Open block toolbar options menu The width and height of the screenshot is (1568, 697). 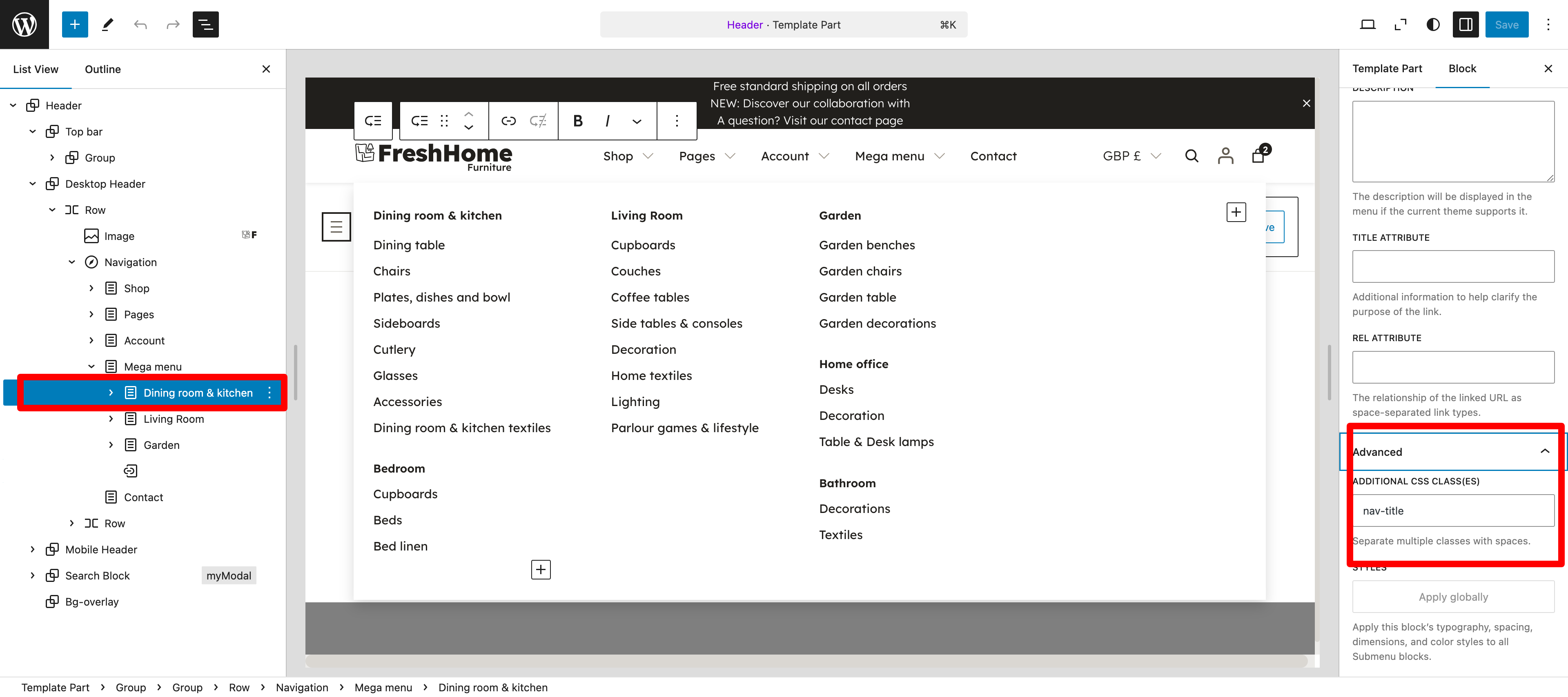pyautogui.click(x=677, y=120)
